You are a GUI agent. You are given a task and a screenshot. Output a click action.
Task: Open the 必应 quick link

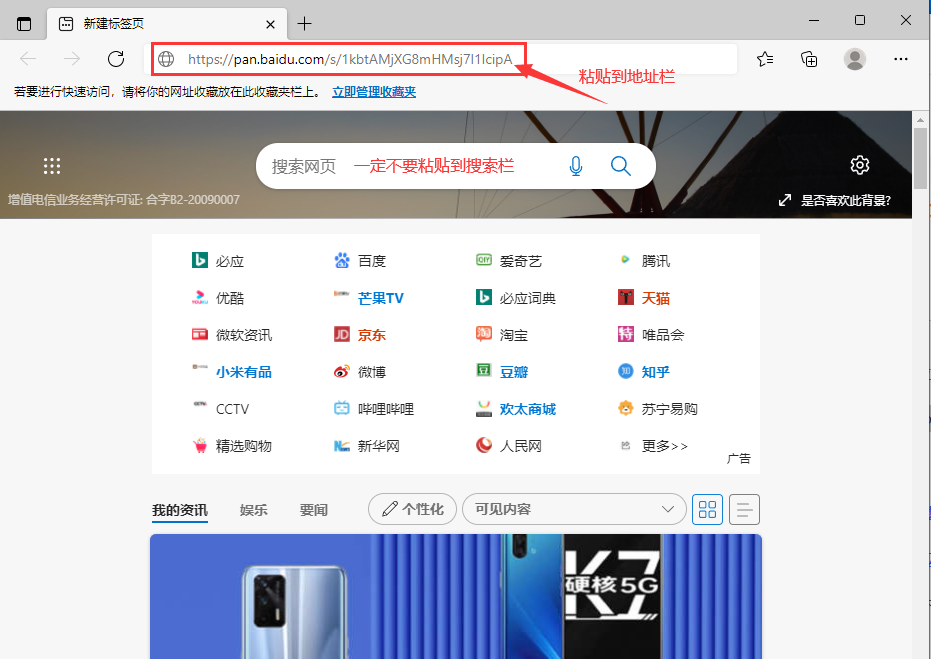(x=218, y=261)
